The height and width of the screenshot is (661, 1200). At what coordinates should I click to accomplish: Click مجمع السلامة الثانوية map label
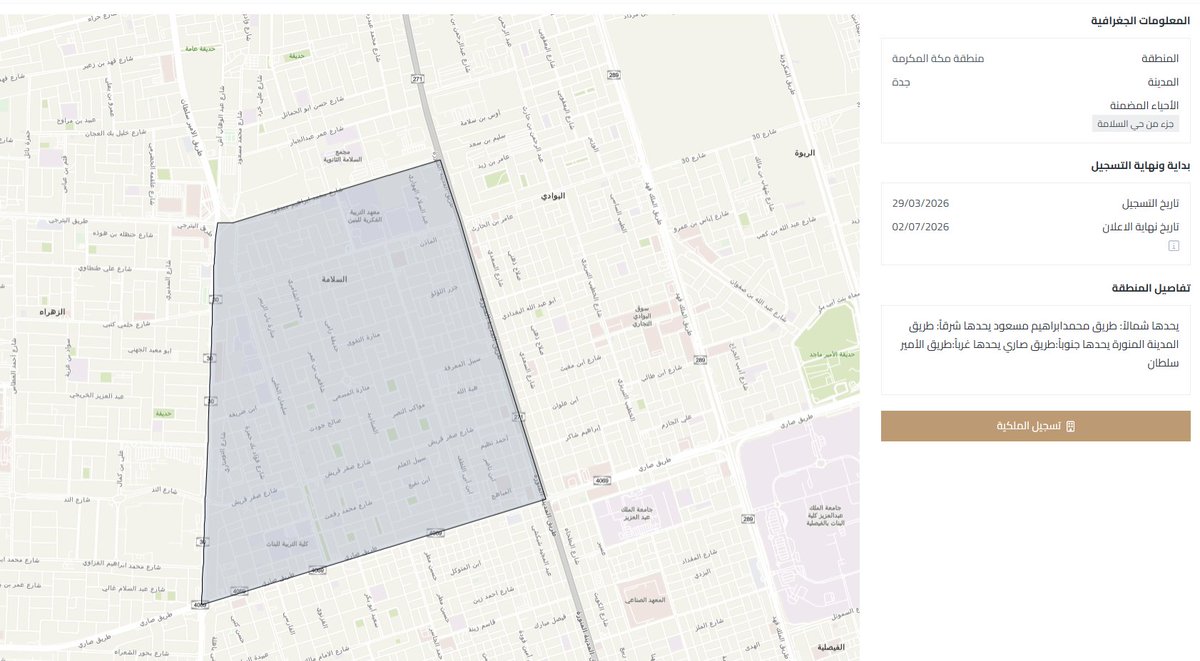tap(344, 156)
